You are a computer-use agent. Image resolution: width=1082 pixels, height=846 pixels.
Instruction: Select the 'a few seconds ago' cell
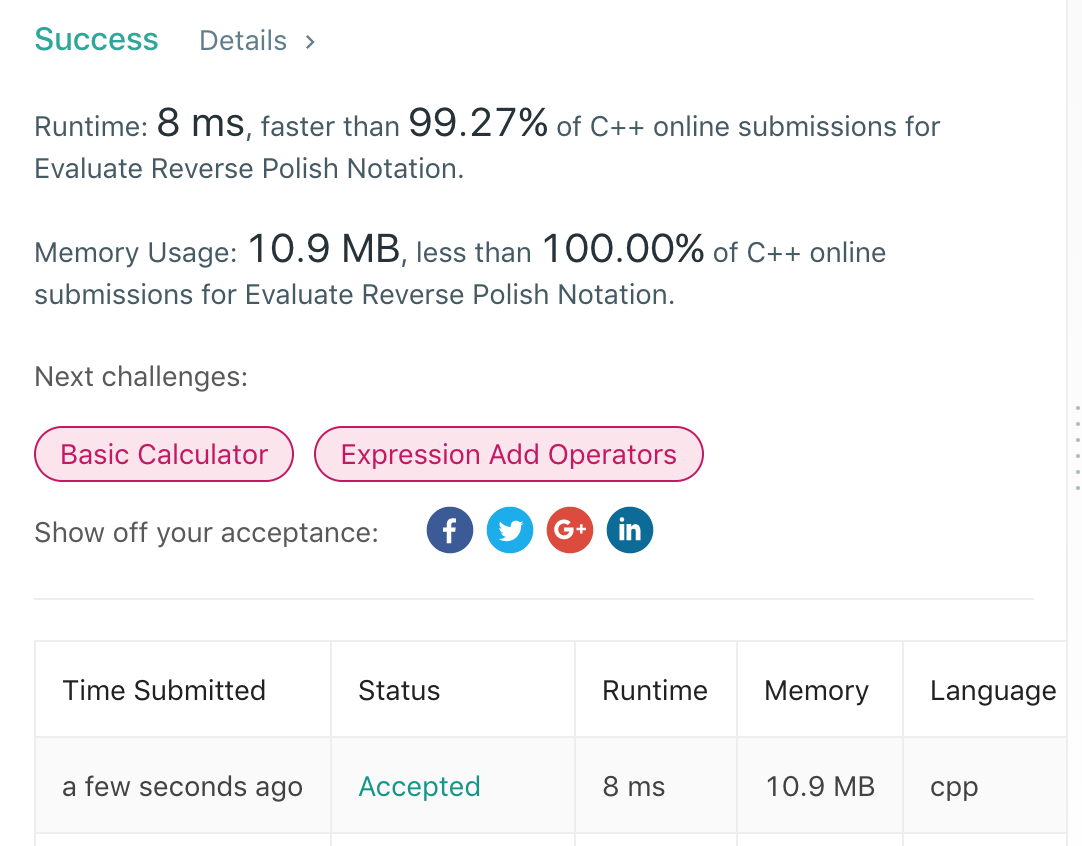click(x=182, y=787)
